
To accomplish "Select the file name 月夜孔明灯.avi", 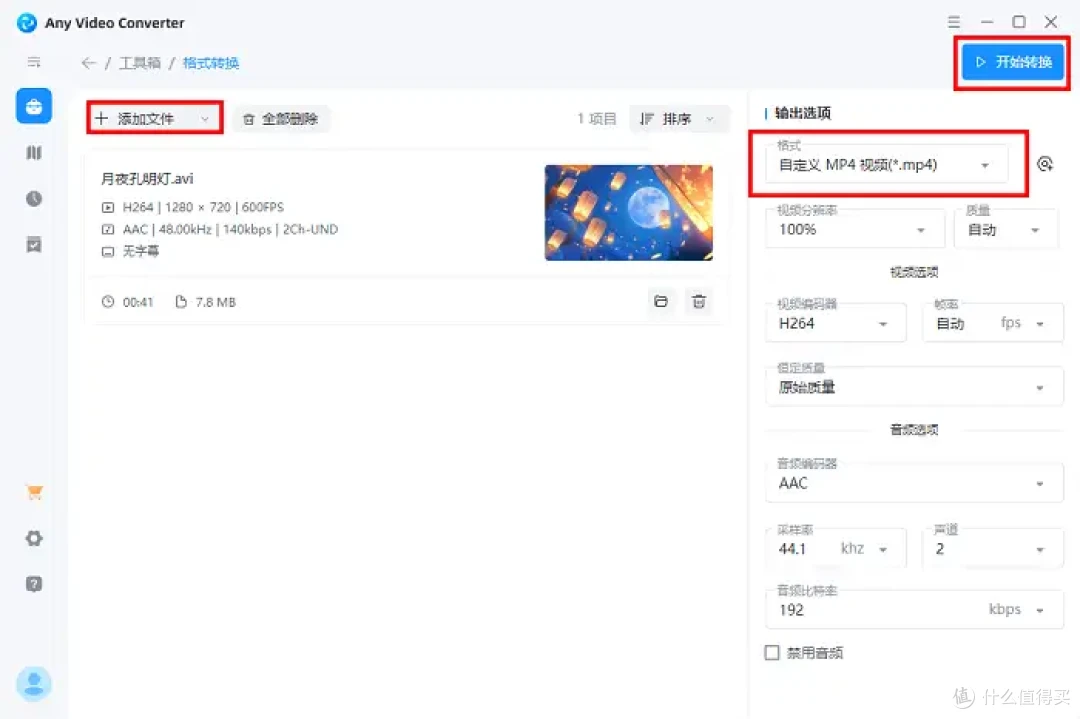I will pos(147,179).
